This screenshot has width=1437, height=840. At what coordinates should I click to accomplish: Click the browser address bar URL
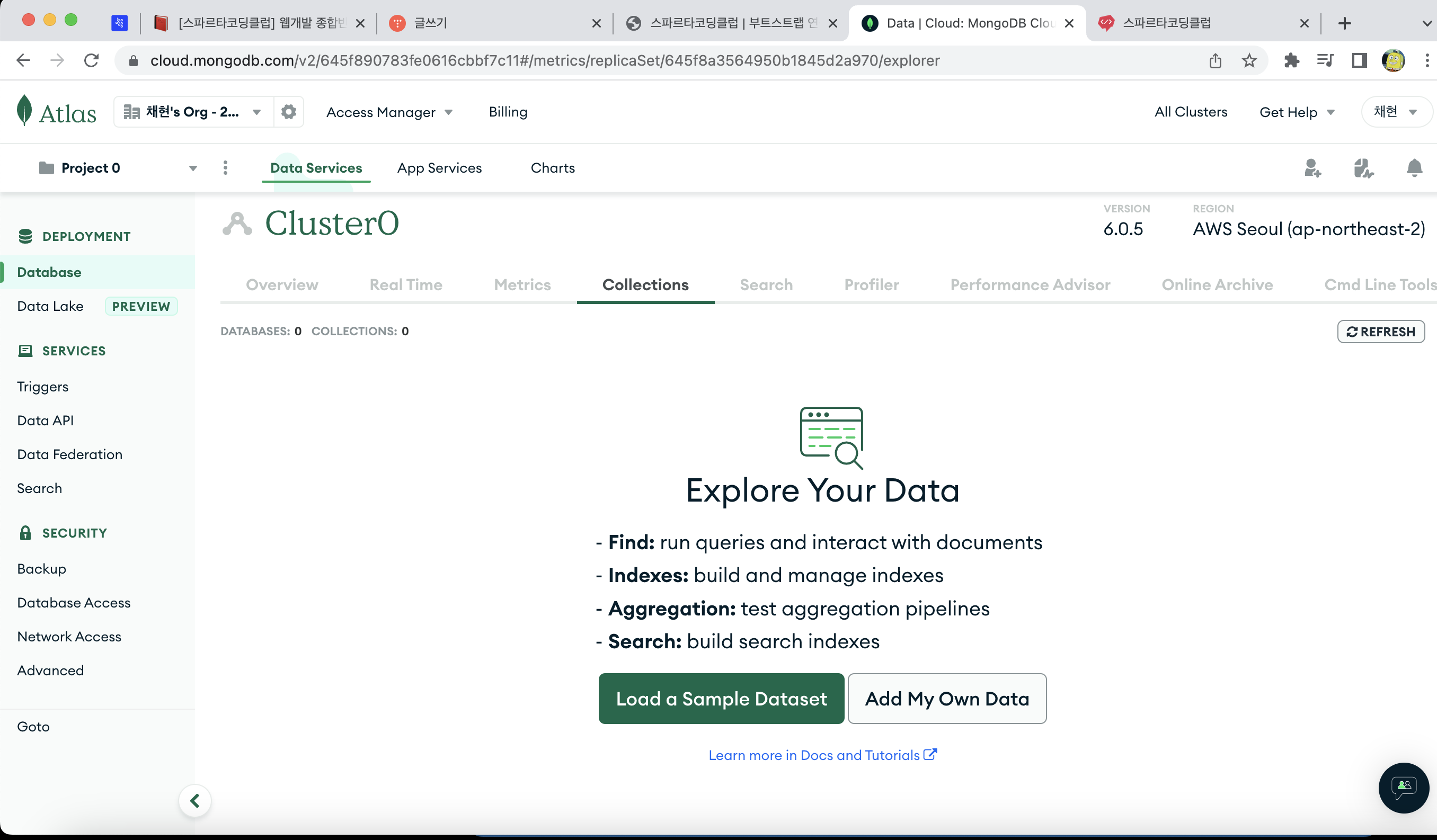click(x=545, y=60)
